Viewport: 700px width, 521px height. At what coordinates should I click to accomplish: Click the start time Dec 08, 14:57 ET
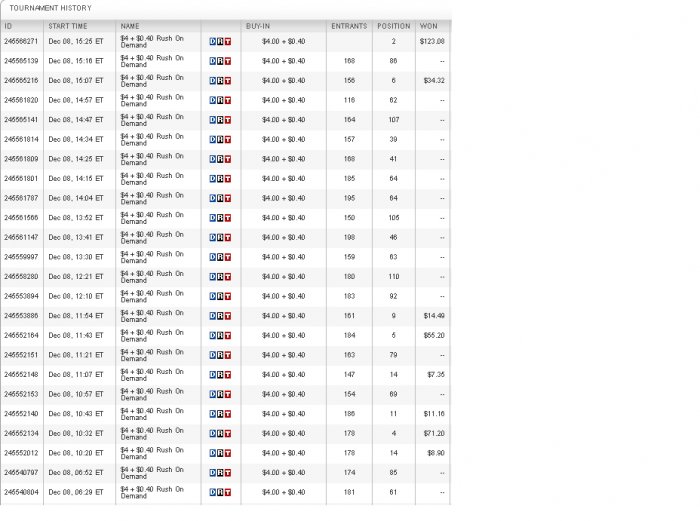[x=76, y=100]
